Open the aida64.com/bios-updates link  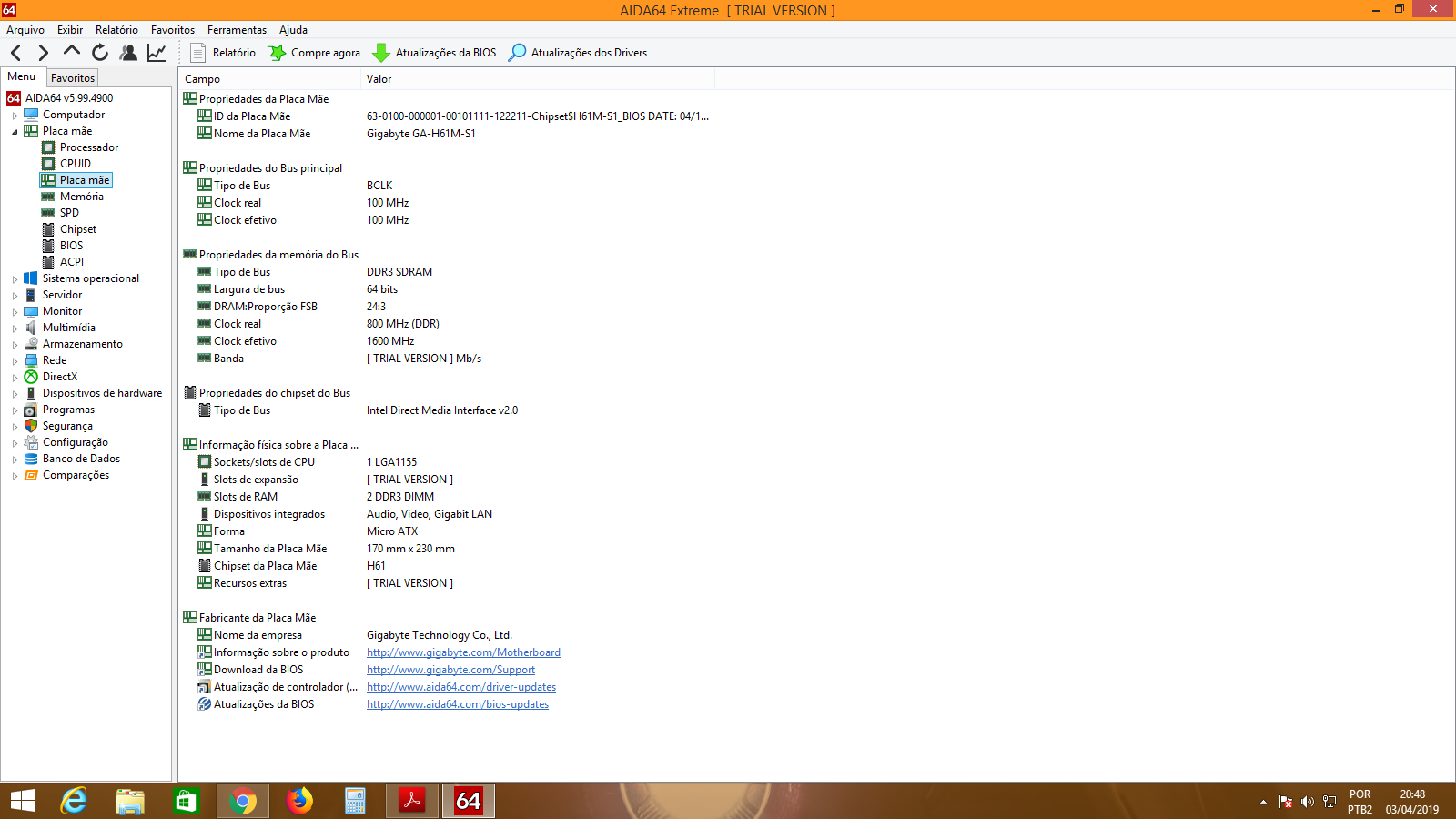pyautogui.click(x=458, y=704)
